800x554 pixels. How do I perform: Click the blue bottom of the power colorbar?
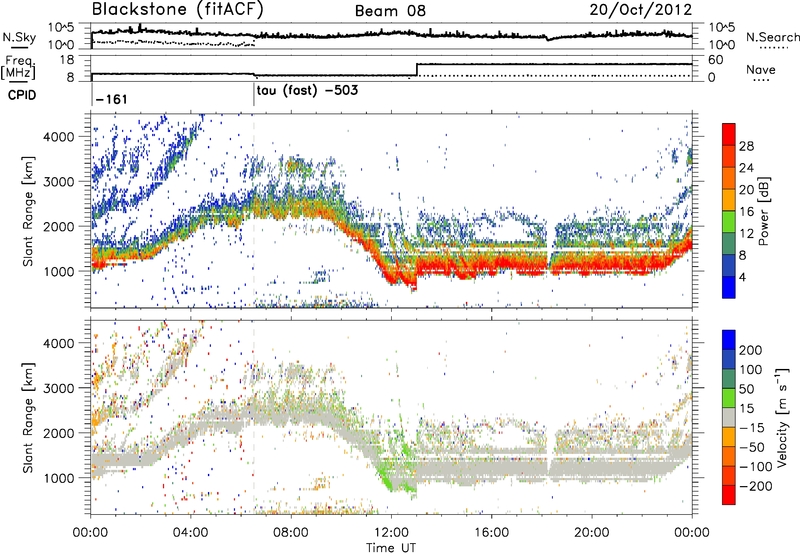pyautogui.click(x=729, y=287)
